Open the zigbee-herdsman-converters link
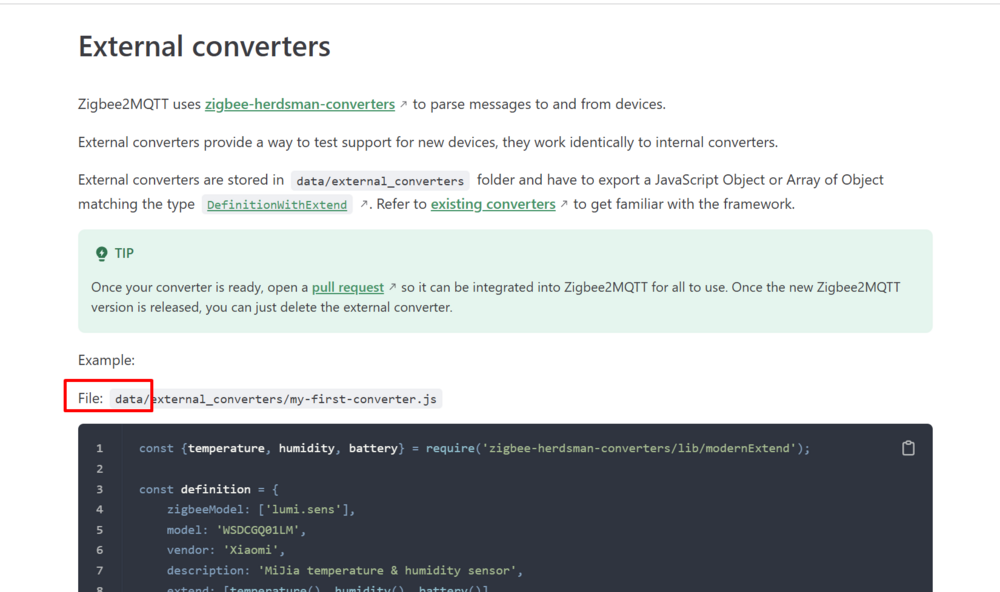The height and width of the screenshot is (592, 1000). coord(299,104)
